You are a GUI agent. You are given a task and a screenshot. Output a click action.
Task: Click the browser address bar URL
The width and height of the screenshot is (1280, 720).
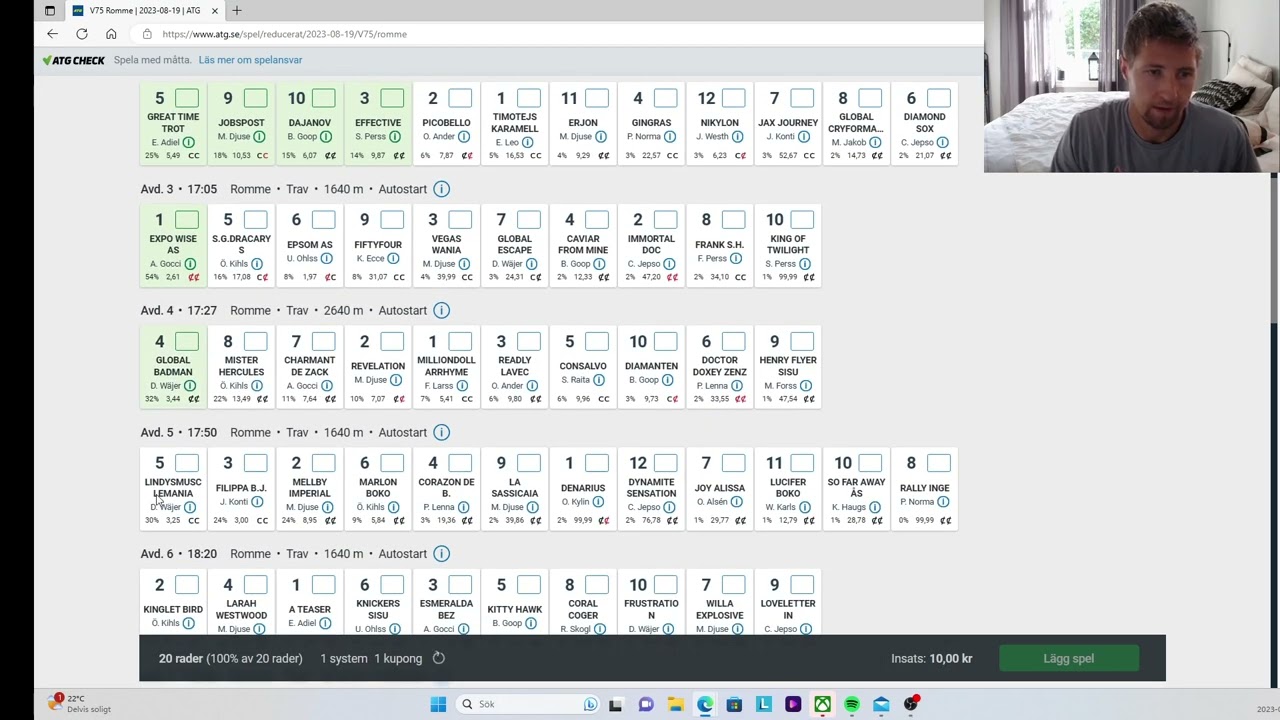tap(285, 34)
